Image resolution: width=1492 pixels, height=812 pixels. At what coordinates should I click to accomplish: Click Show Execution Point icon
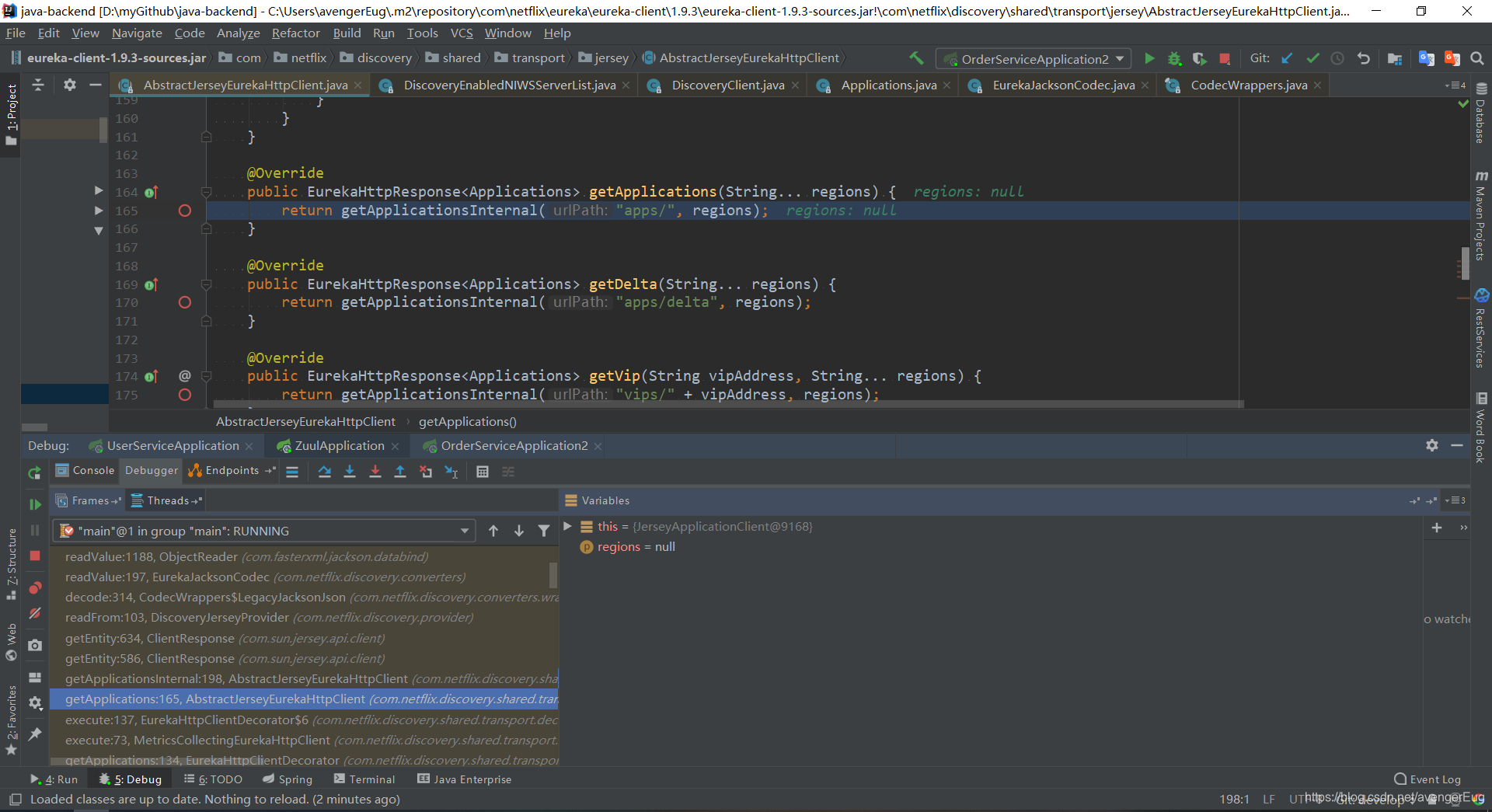(292, 472)
